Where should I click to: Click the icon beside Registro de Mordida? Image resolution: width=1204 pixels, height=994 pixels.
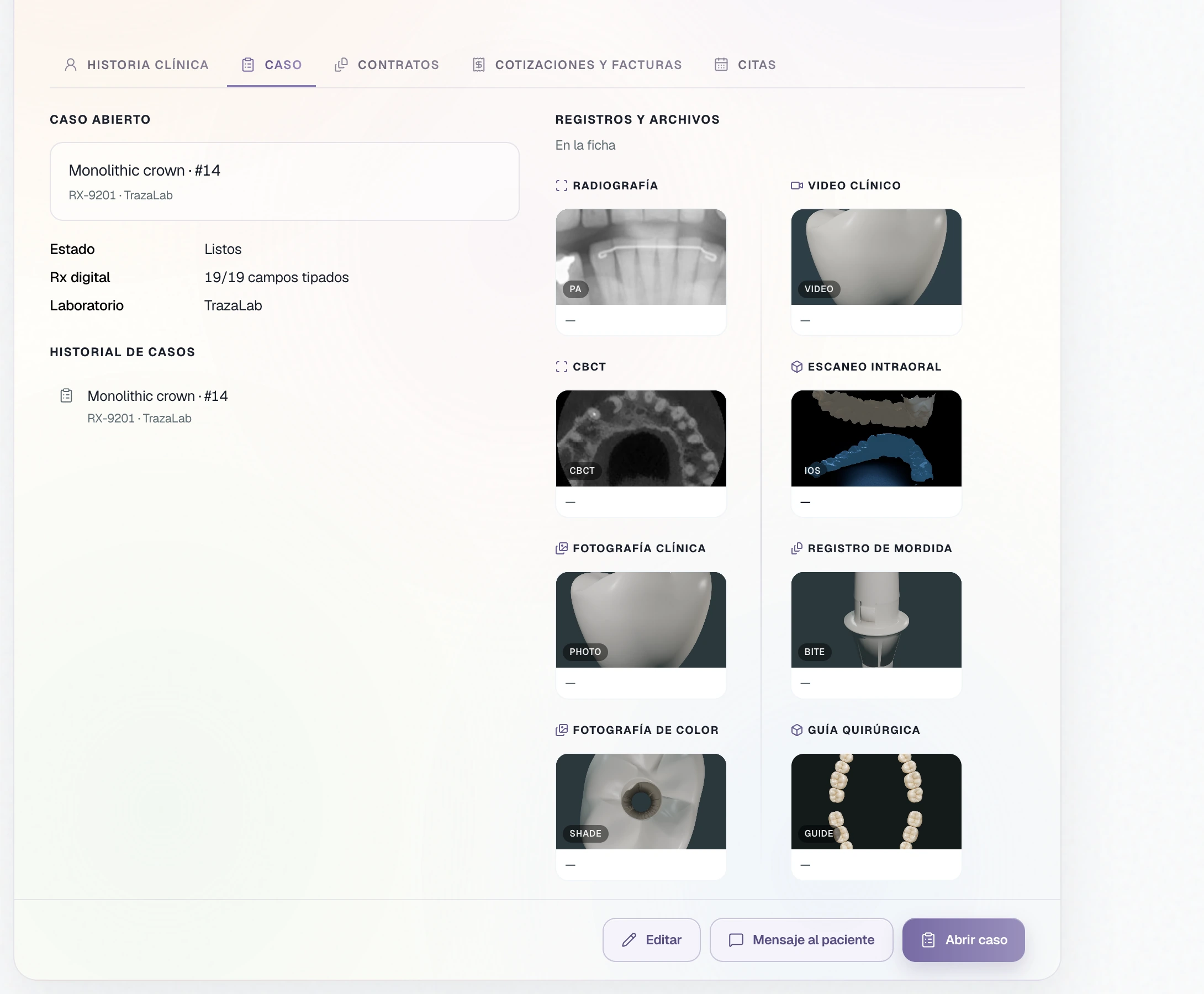797,548
